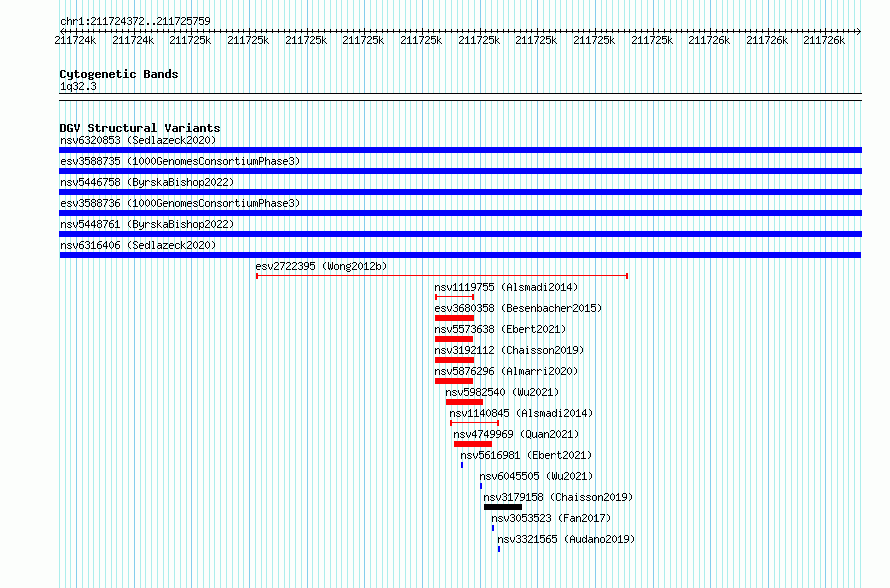This screenshot has height=588, width=890.
Task: Click the thin red span under nsv1140845
Action: pyautogui.click(x=475, y=423)
